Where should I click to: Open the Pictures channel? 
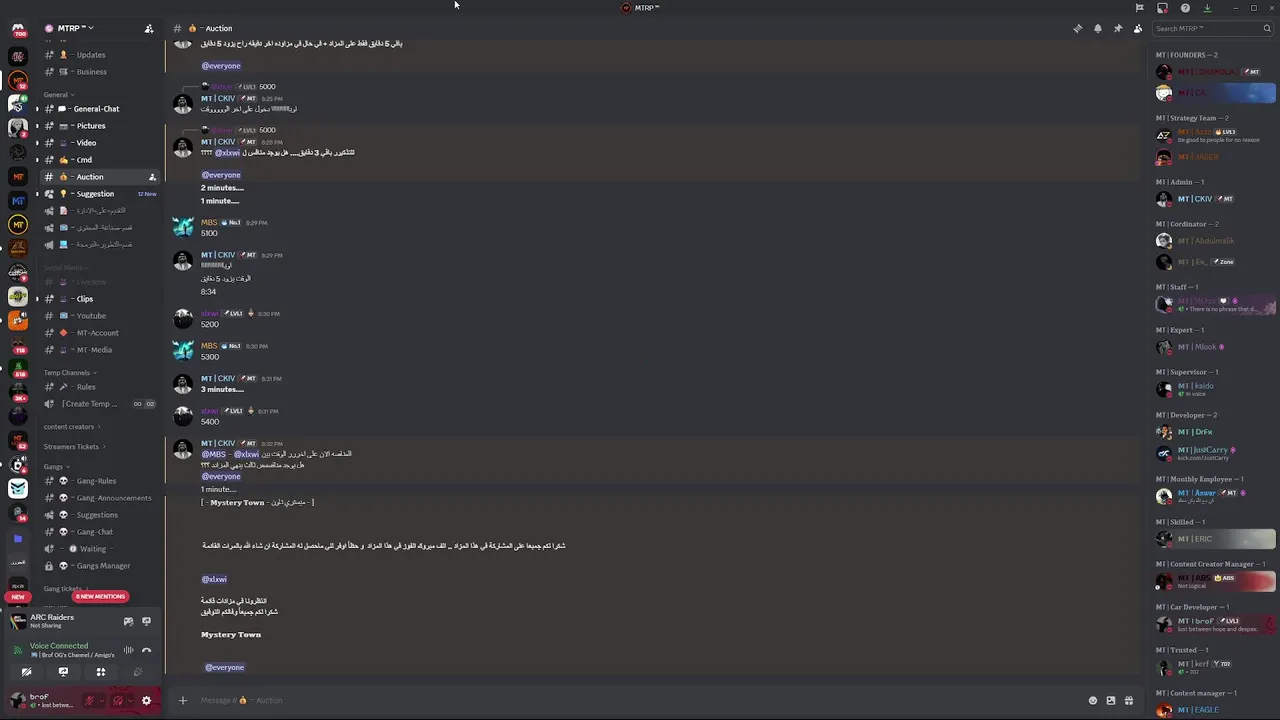point(90,126)
